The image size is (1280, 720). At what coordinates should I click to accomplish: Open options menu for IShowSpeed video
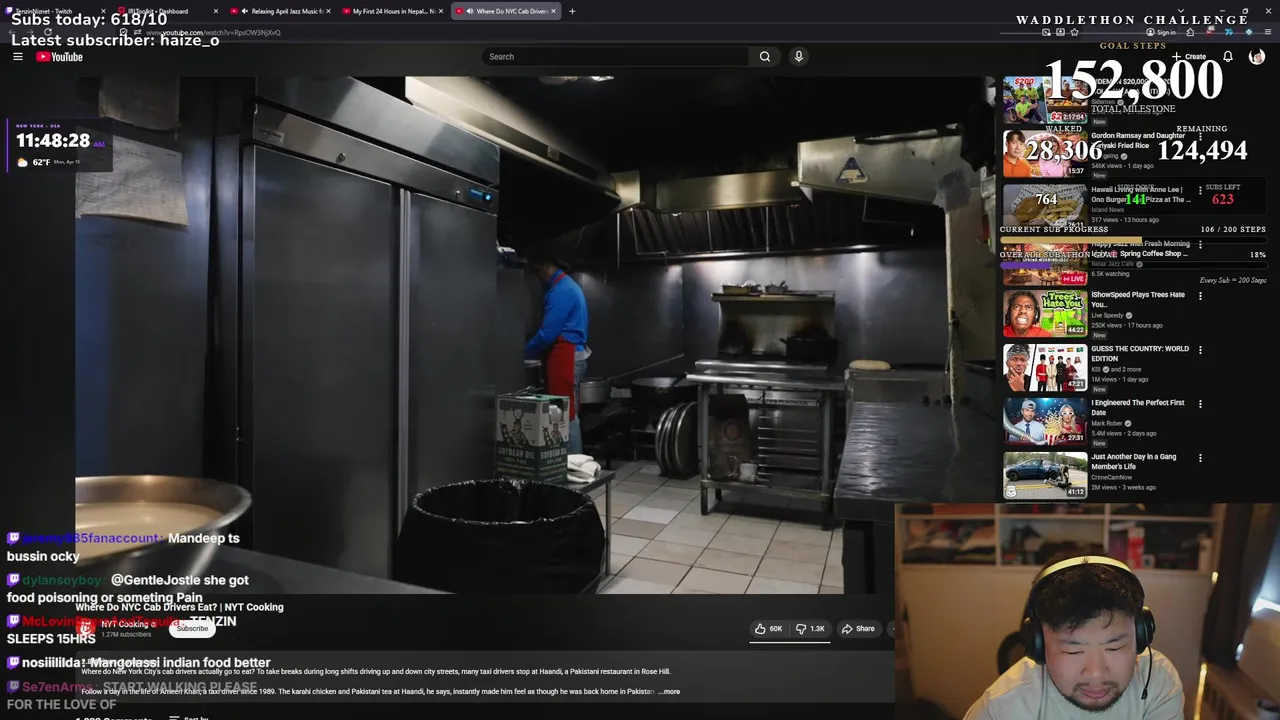1200,296
